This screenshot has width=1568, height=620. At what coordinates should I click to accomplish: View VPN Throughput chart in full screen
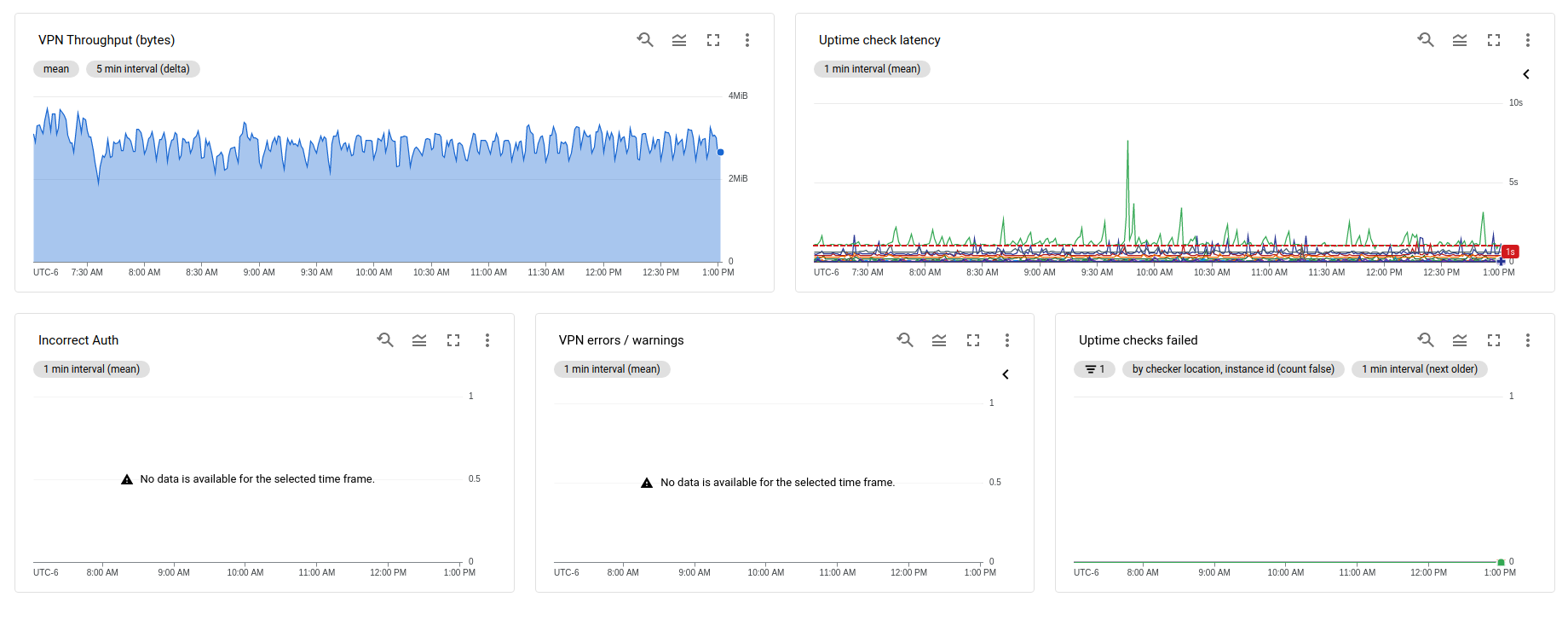(713, 40)
